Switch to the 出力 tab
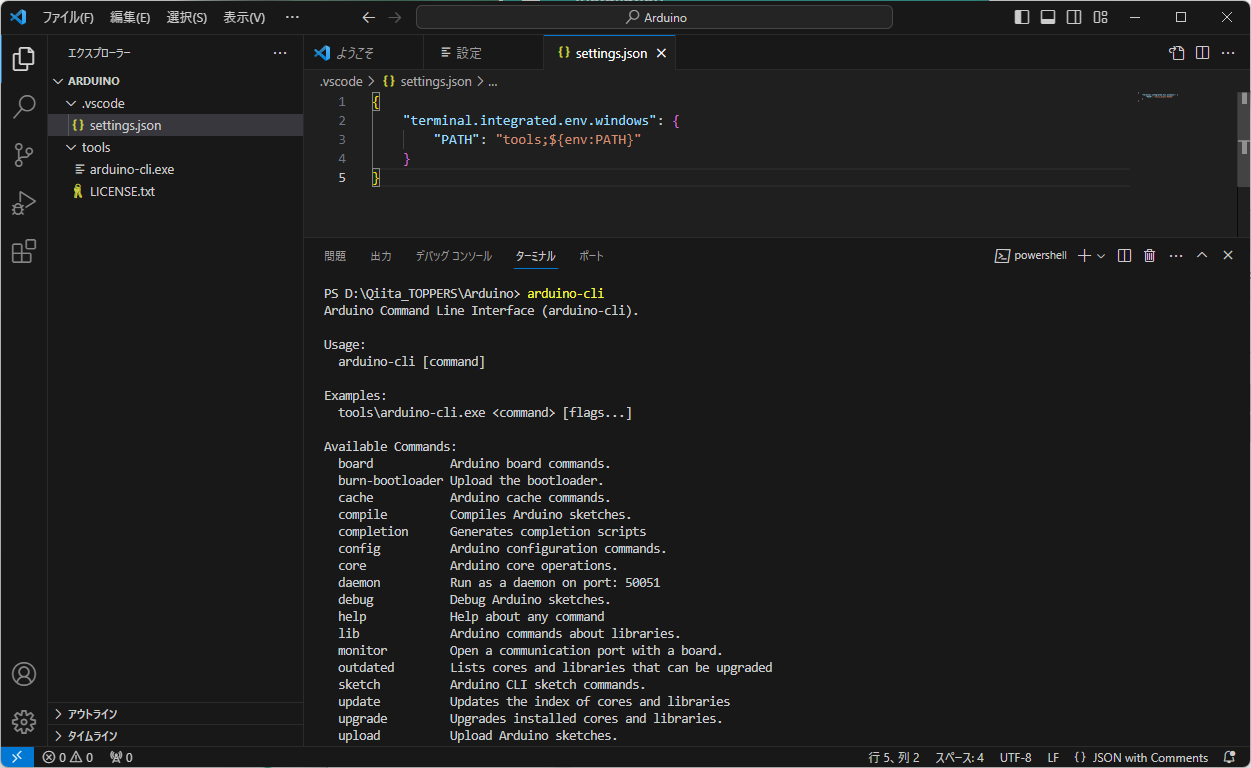 pos(380,255)
